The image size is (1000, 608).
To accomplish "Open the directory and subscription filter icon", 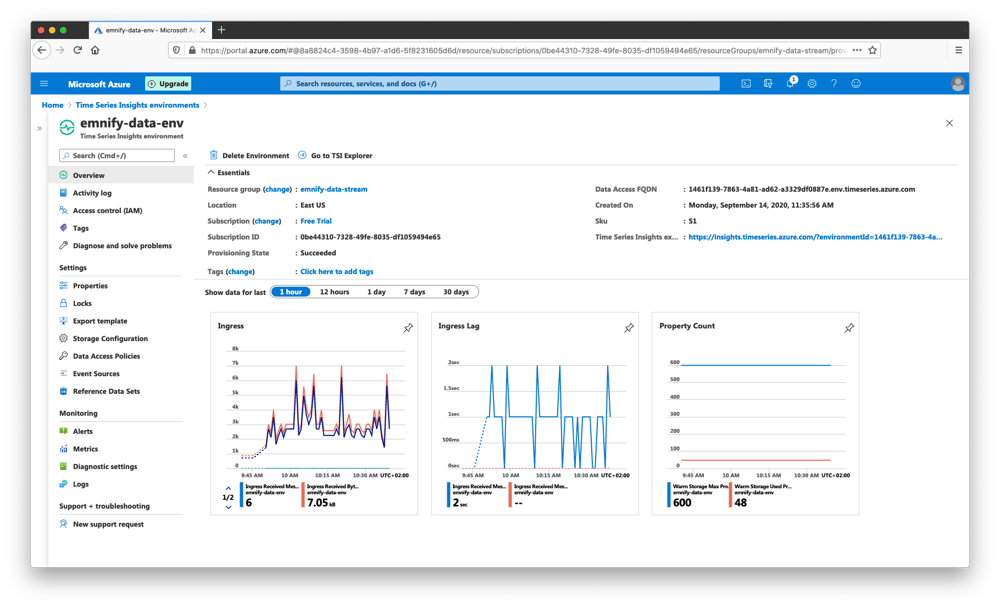I will [x=768, y=84].
